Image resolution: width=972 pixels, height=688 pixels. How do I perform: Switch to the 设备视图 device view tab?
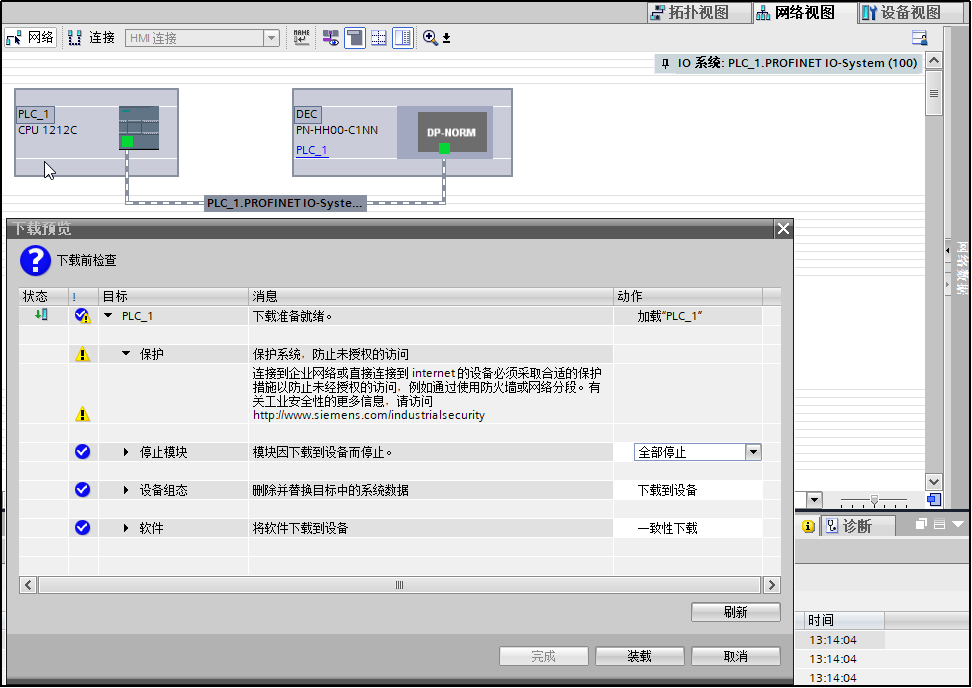click(x=910, y=12)
